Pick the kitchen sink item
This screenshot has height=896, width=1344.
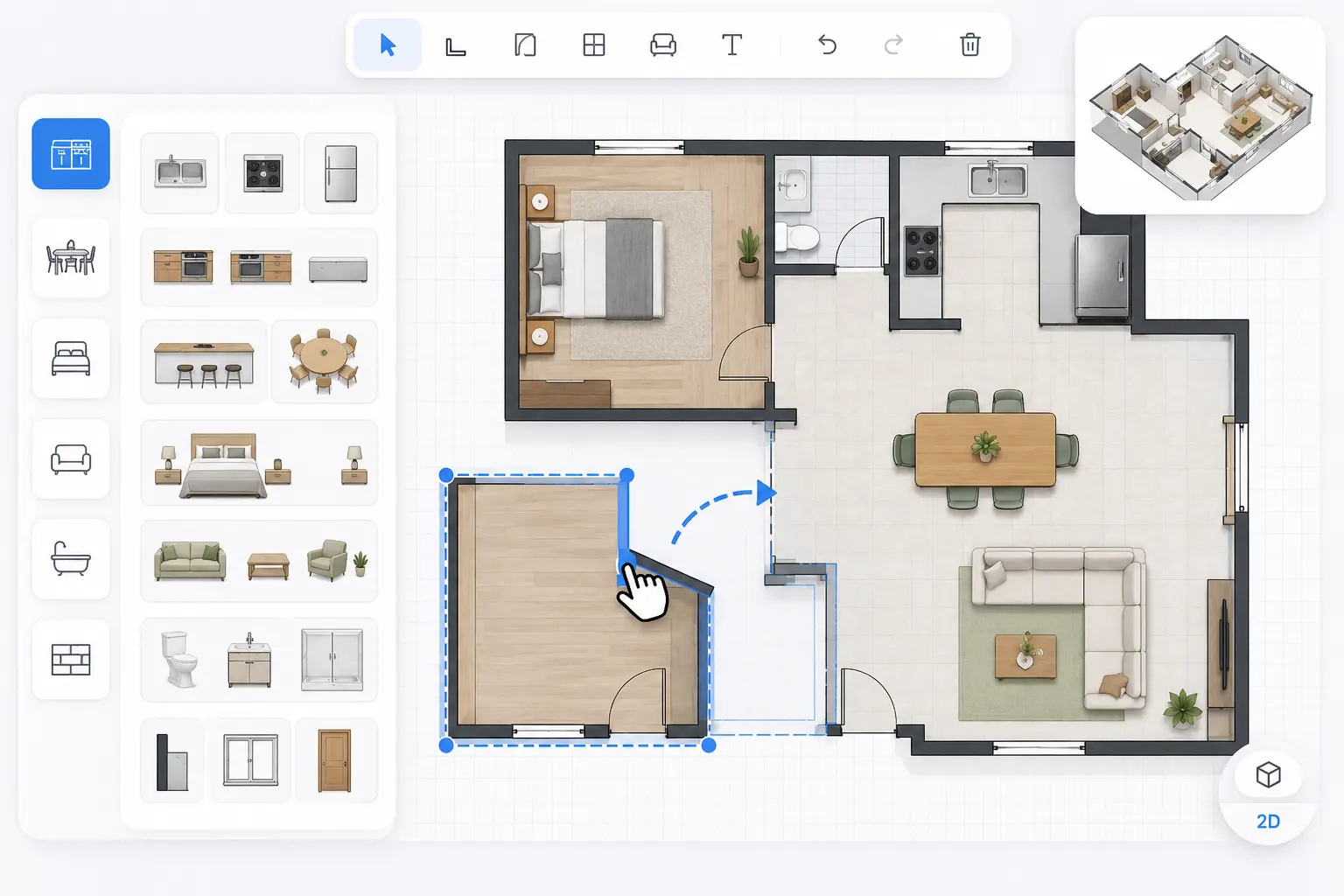tap(179, 172)
